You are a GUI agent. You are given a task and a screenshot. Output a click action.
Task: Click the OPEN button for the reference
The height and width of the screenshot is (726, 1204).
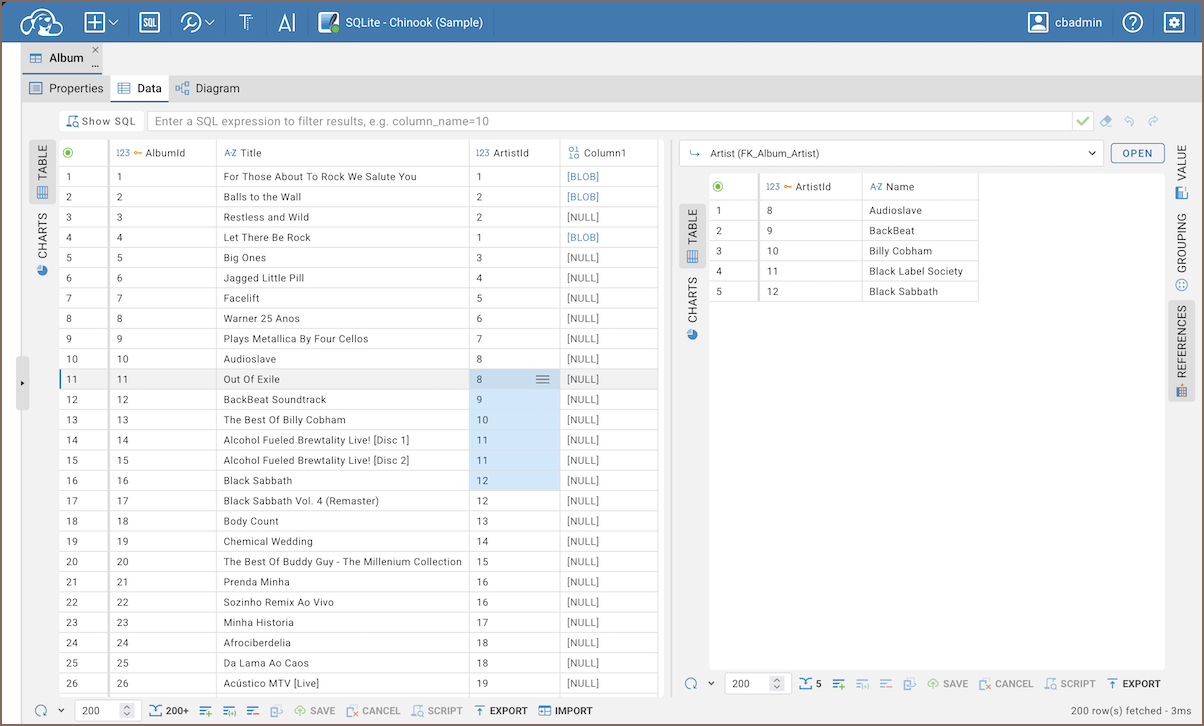coord(1138,153)
